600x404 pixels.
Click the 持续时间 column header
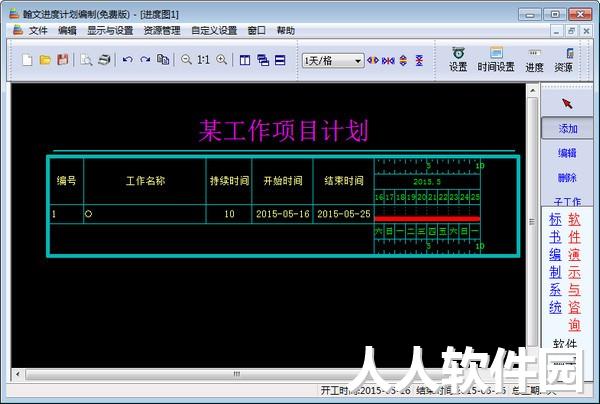tap(229, 181)
